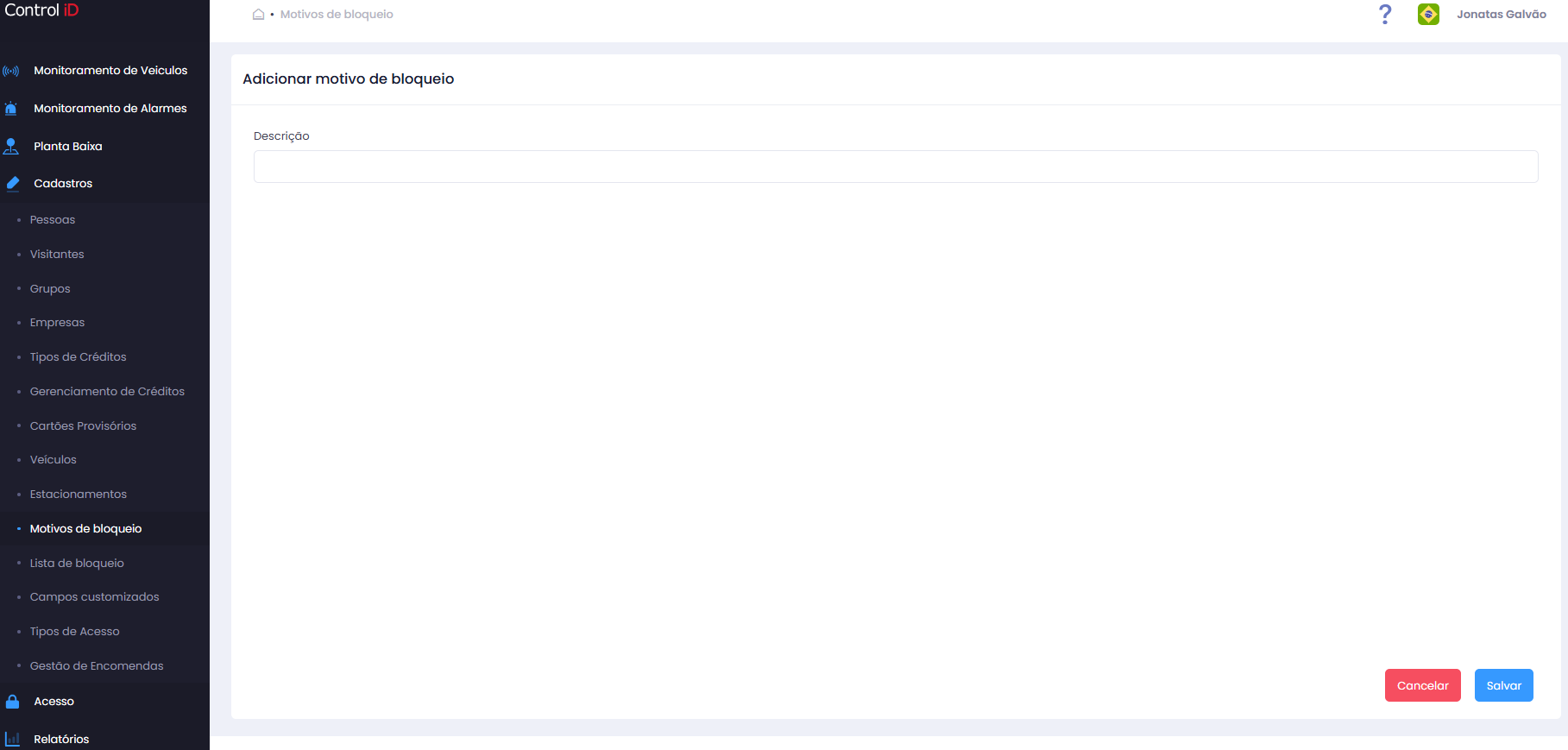This screenshot has width=1568, height=750.
Task: Go to Visitantes submenu
Action: pos(57,255)
